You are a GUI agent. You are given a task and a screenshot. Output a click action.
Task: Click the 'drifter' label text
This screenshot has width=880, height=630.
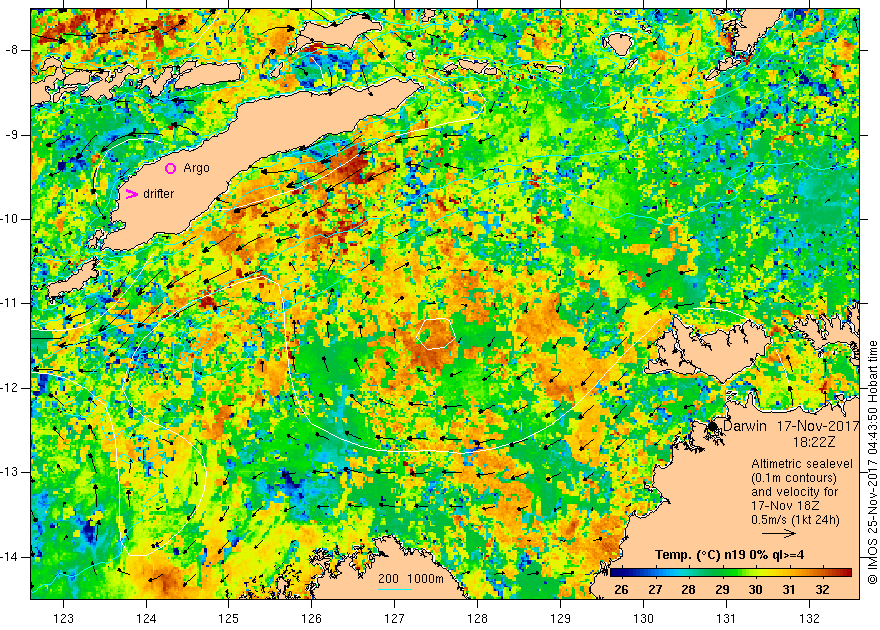coord(159,194)
